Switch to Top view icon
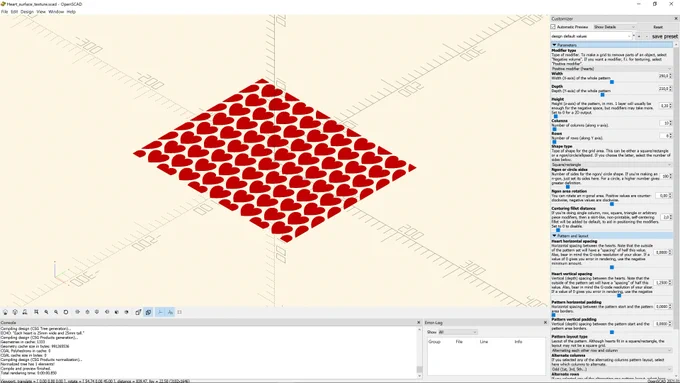 tap(87, 312)
